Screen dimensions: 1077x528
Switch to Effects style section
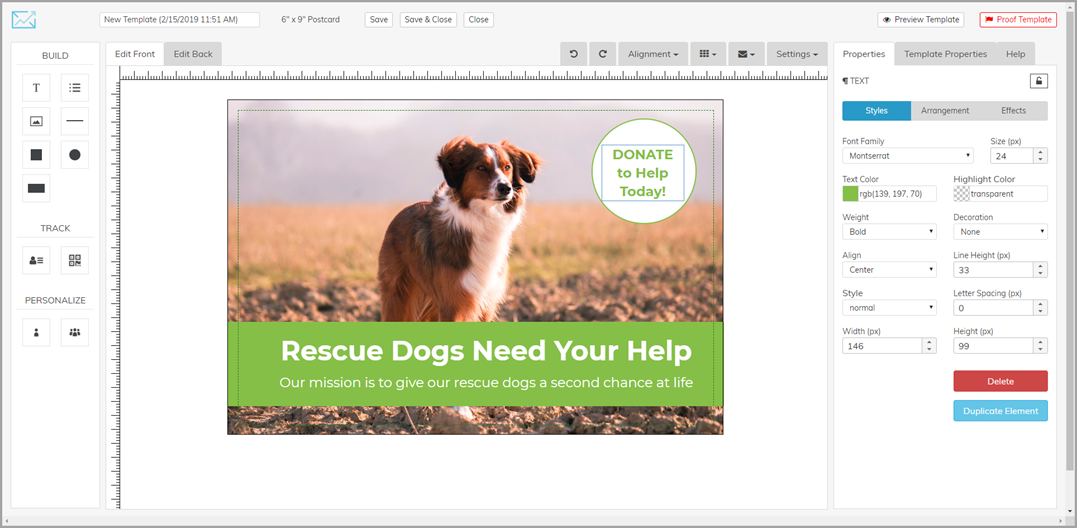(1013, 111)
